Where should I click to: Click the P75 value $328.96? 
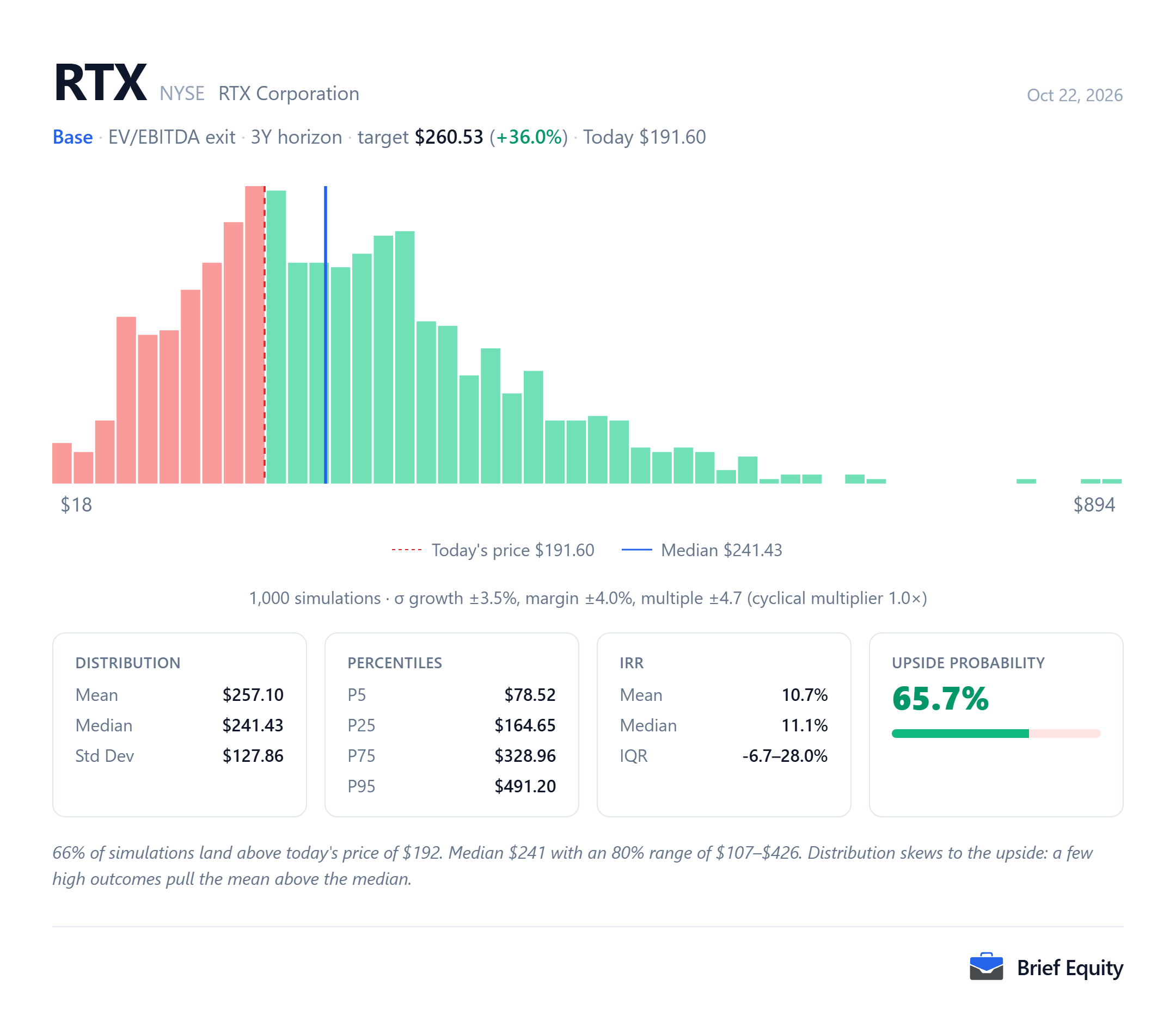[x=525, y=756]
